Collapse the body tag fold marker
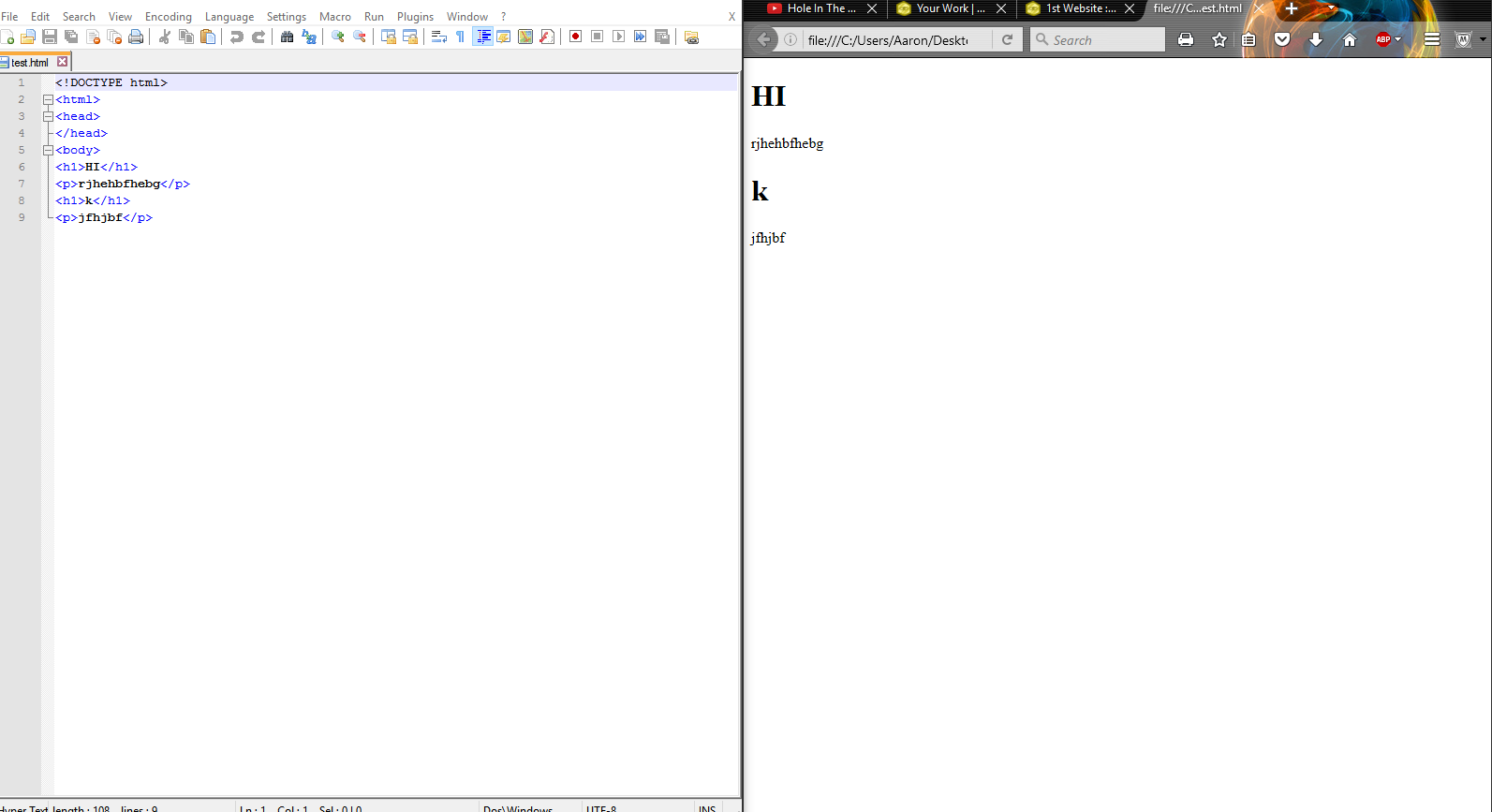 (x=48, y=150)
